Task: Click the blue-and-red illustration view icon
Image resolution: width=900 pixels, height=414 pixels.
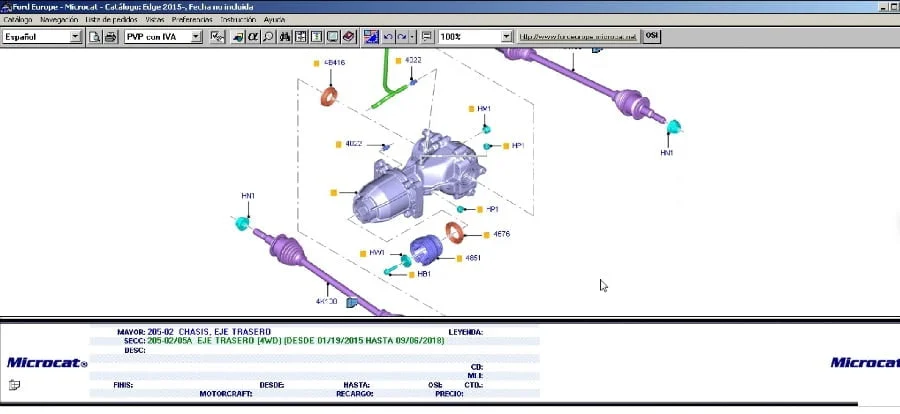Action: tap(371, 37)
